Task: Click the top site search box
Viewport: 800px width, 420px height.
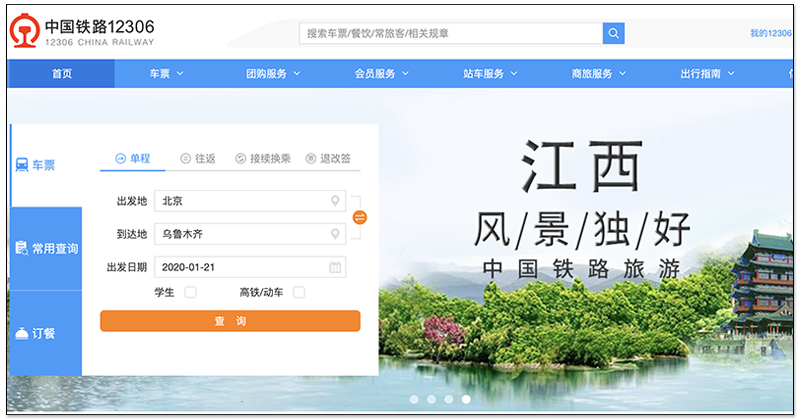Action: click(x=451, y=33)
